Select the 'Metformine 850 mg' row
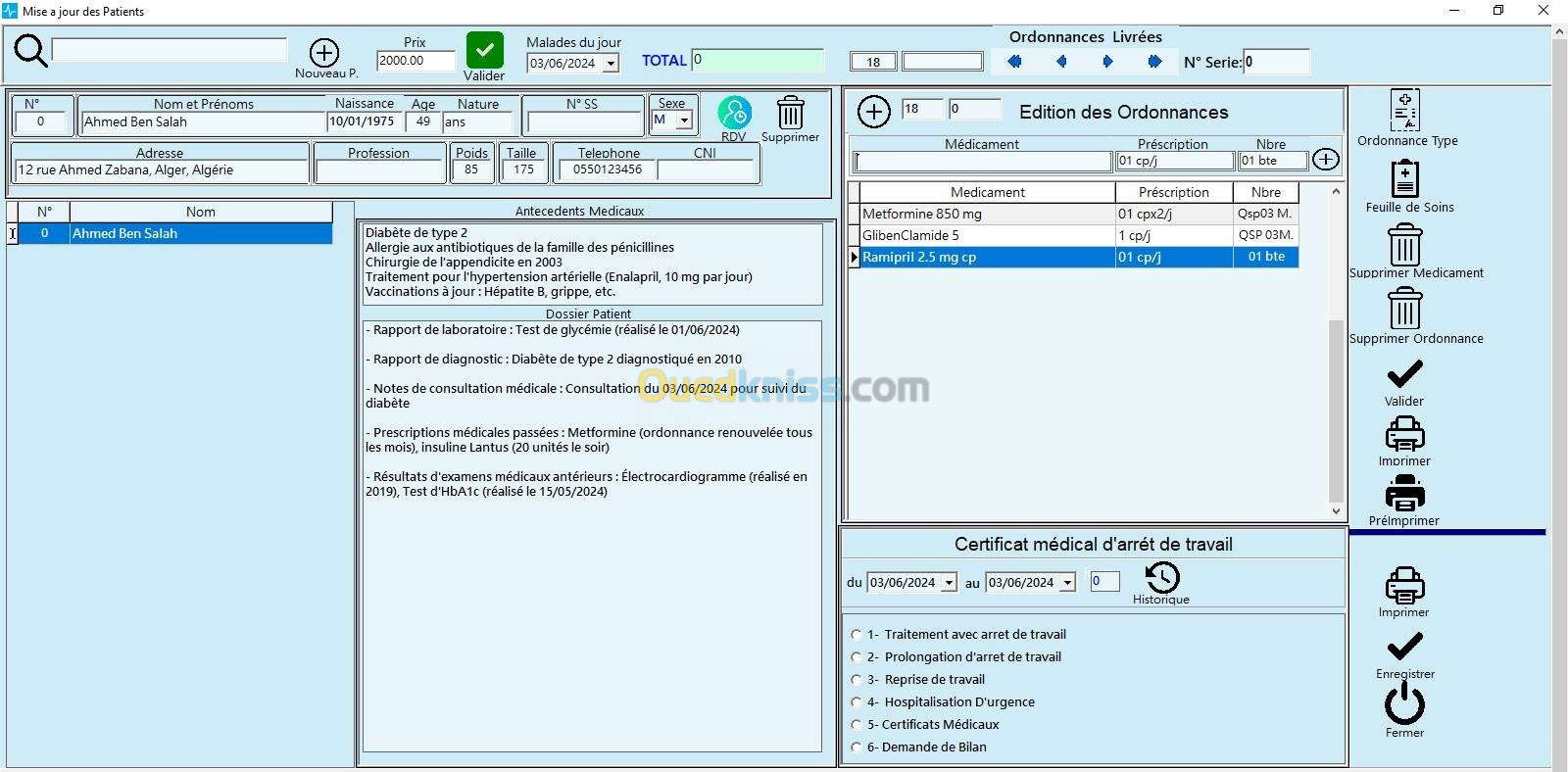1568x772 pixels. pyautogui.click(x=1079, y=214)
